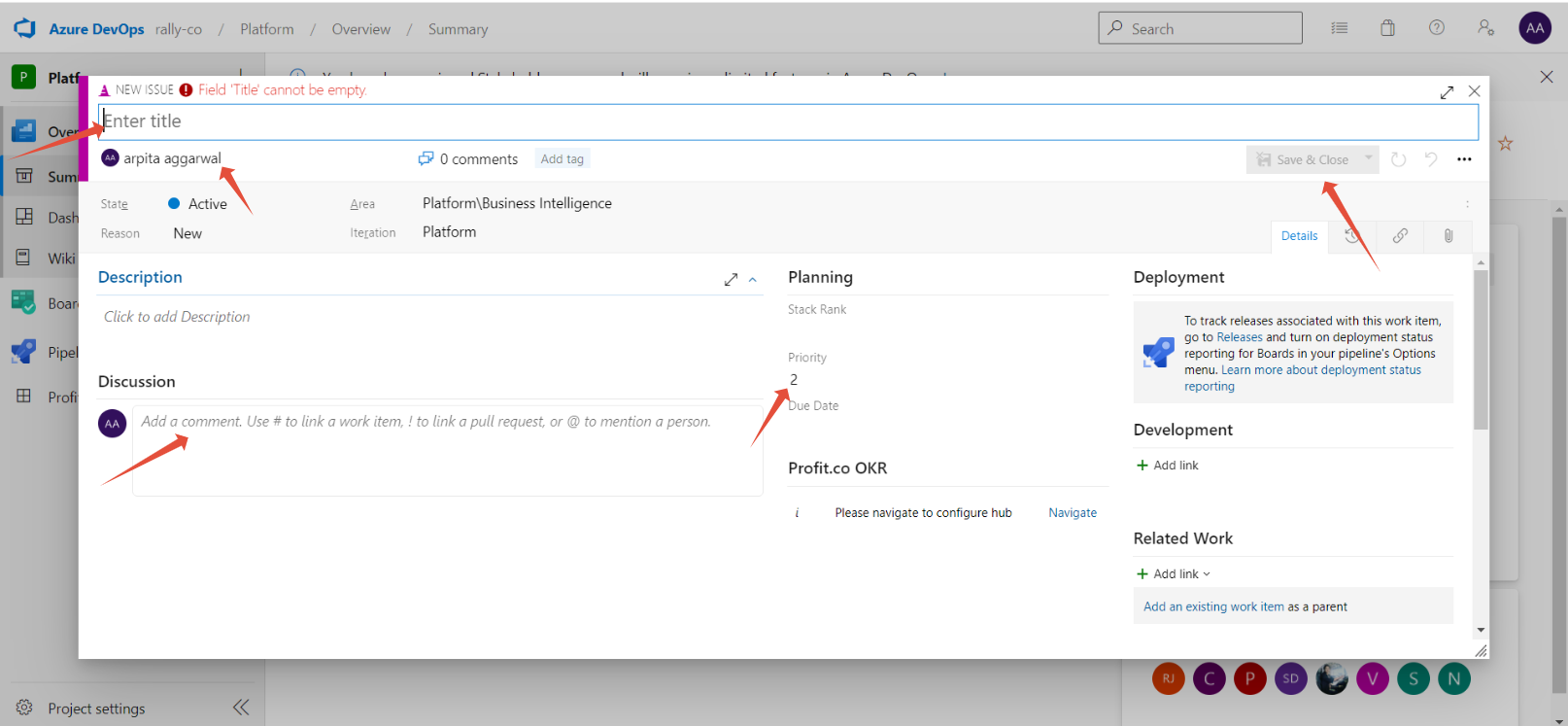Click the V member avatar

pos(1372,678)
